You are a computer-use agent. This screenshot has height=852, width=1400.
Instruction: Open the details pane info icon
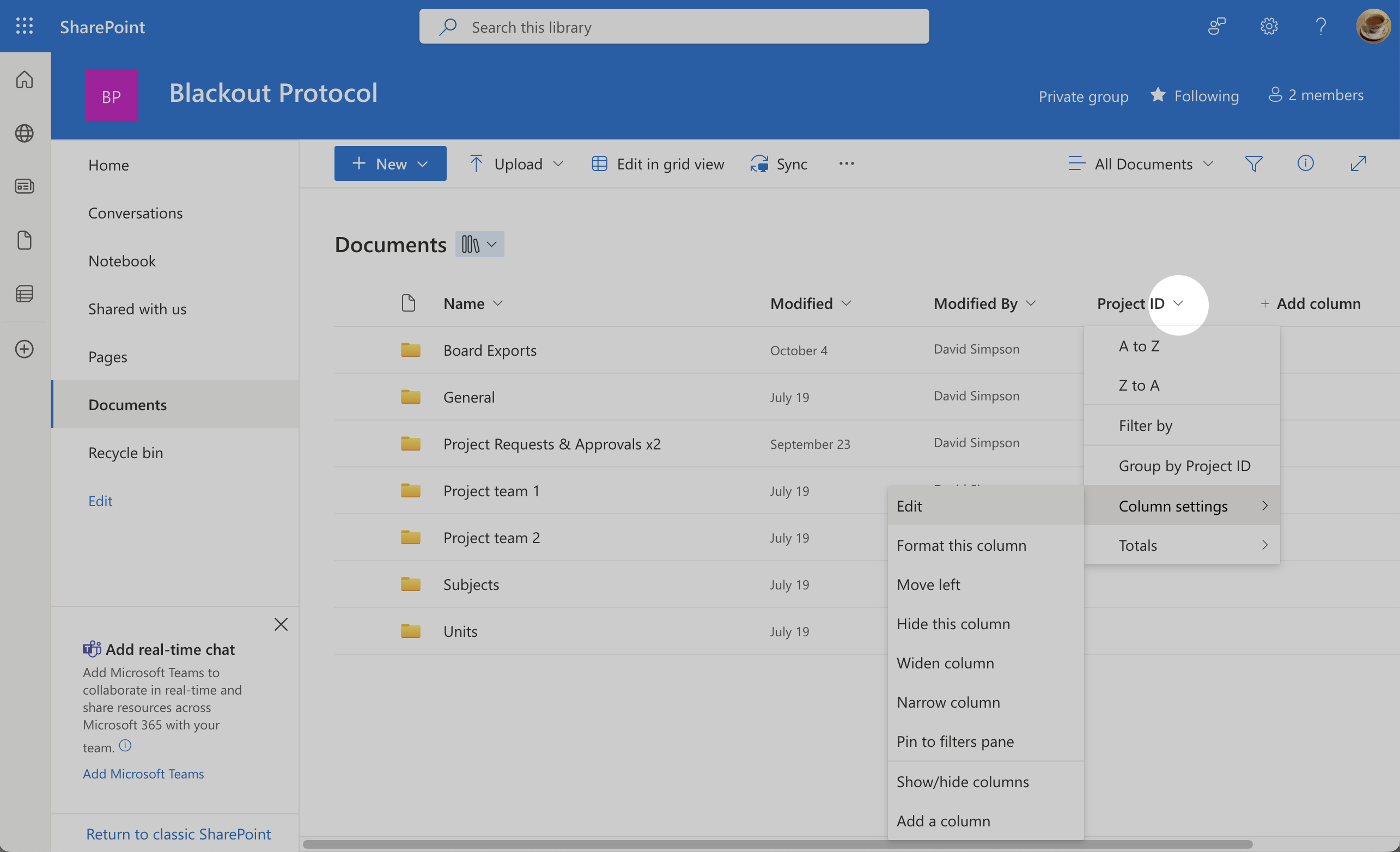pos(1305,163)
